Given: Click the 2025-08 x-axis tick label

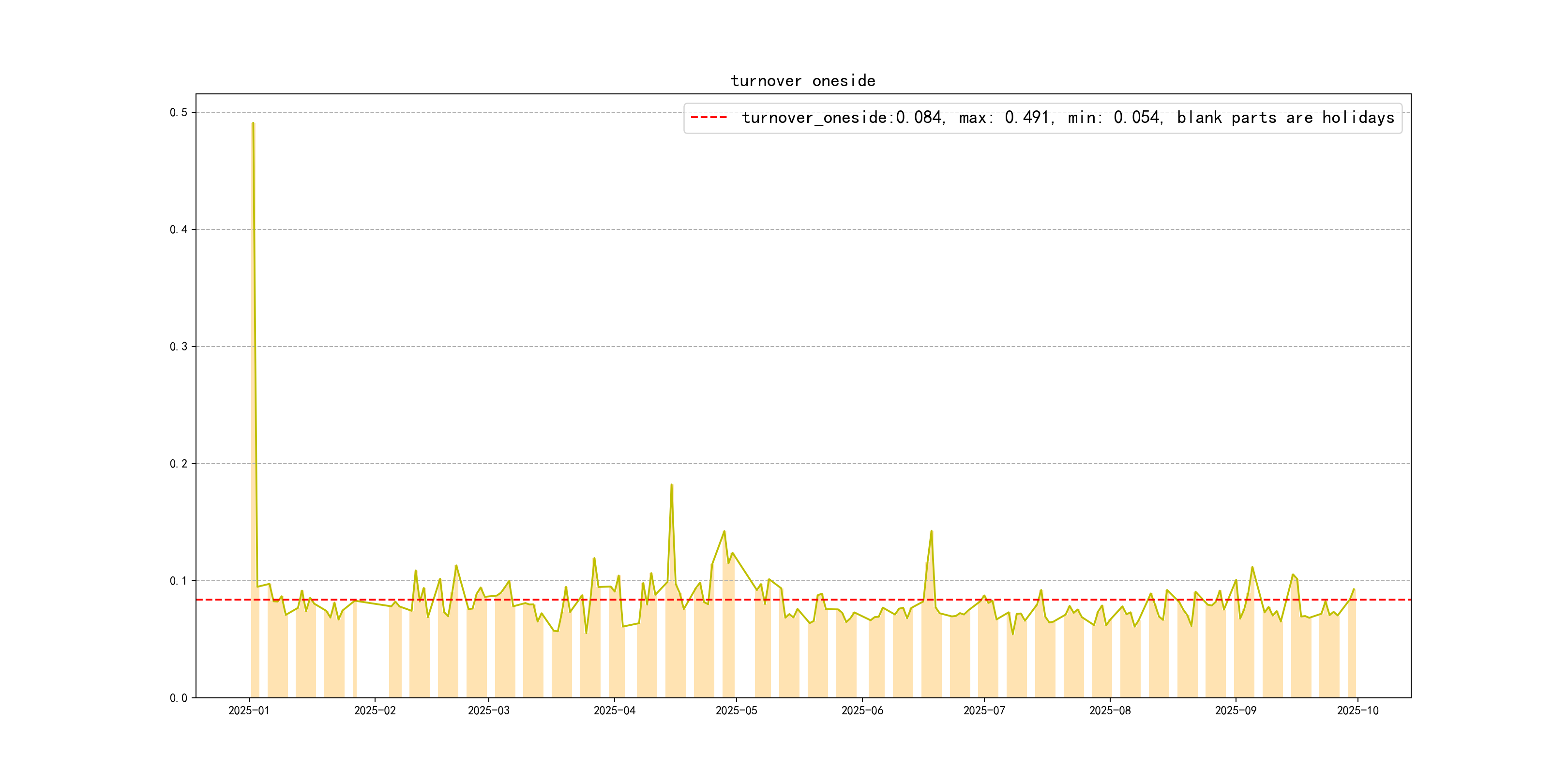Looking at the screenshot, I should point(1110,710).
